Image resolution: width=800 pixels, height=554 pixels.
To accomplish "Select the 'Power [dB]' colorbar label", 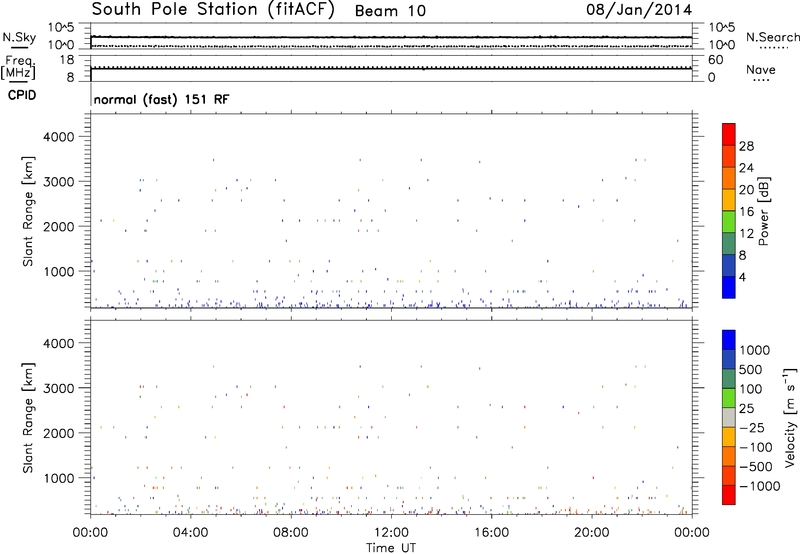I will [764, 211].
